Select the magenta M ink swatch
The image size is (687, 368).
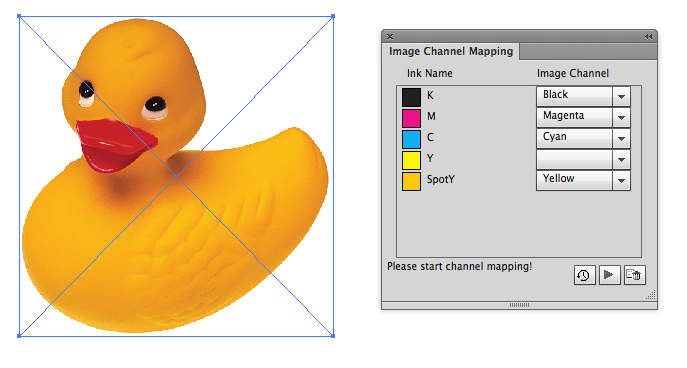tap(411, 118)
